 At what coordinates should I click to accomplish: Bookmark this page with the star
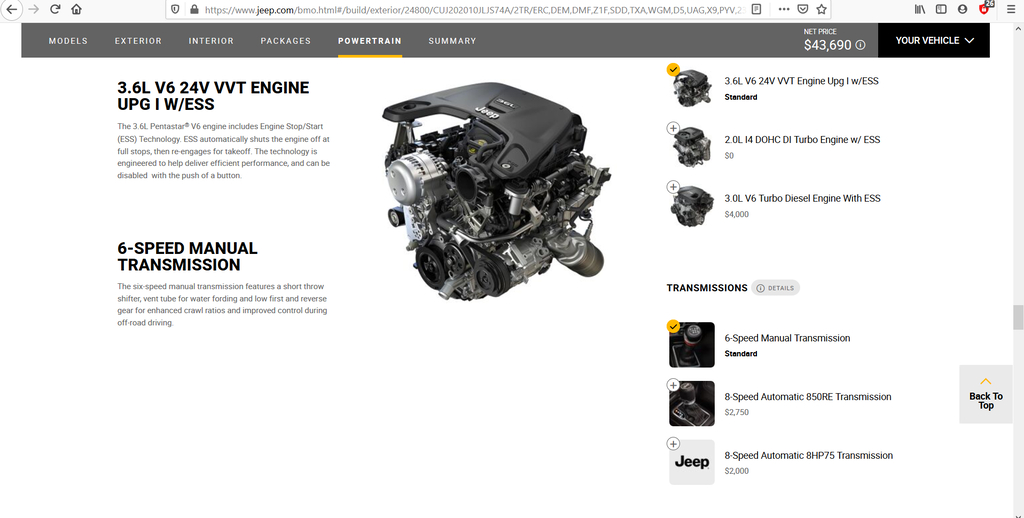(x=822, y=9)
